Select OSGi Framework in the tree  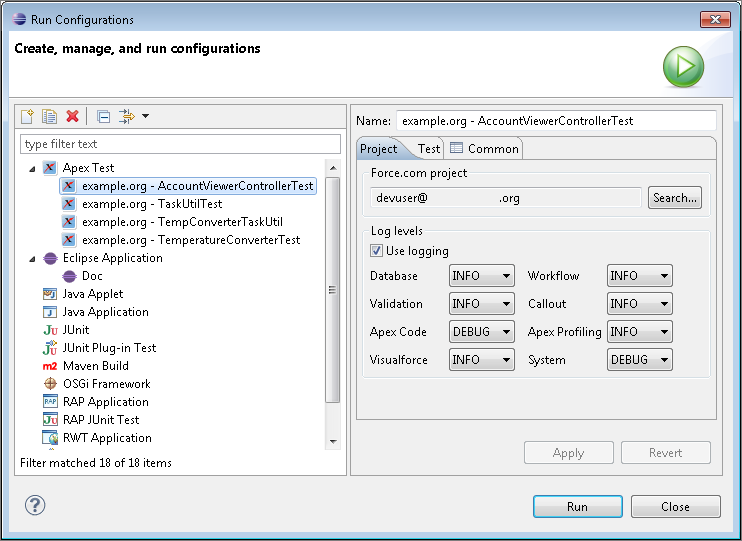tap(106, 384)
